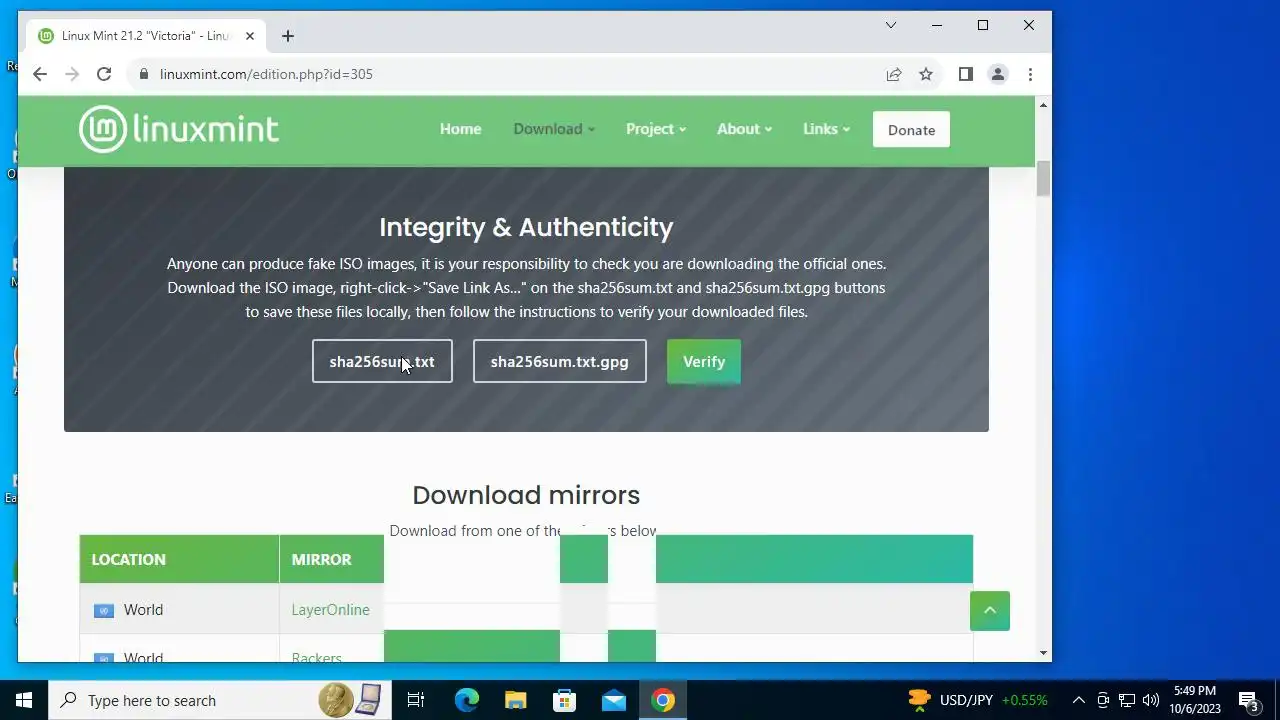
Task: Open Mail app from taskbar
Action: 614,700
